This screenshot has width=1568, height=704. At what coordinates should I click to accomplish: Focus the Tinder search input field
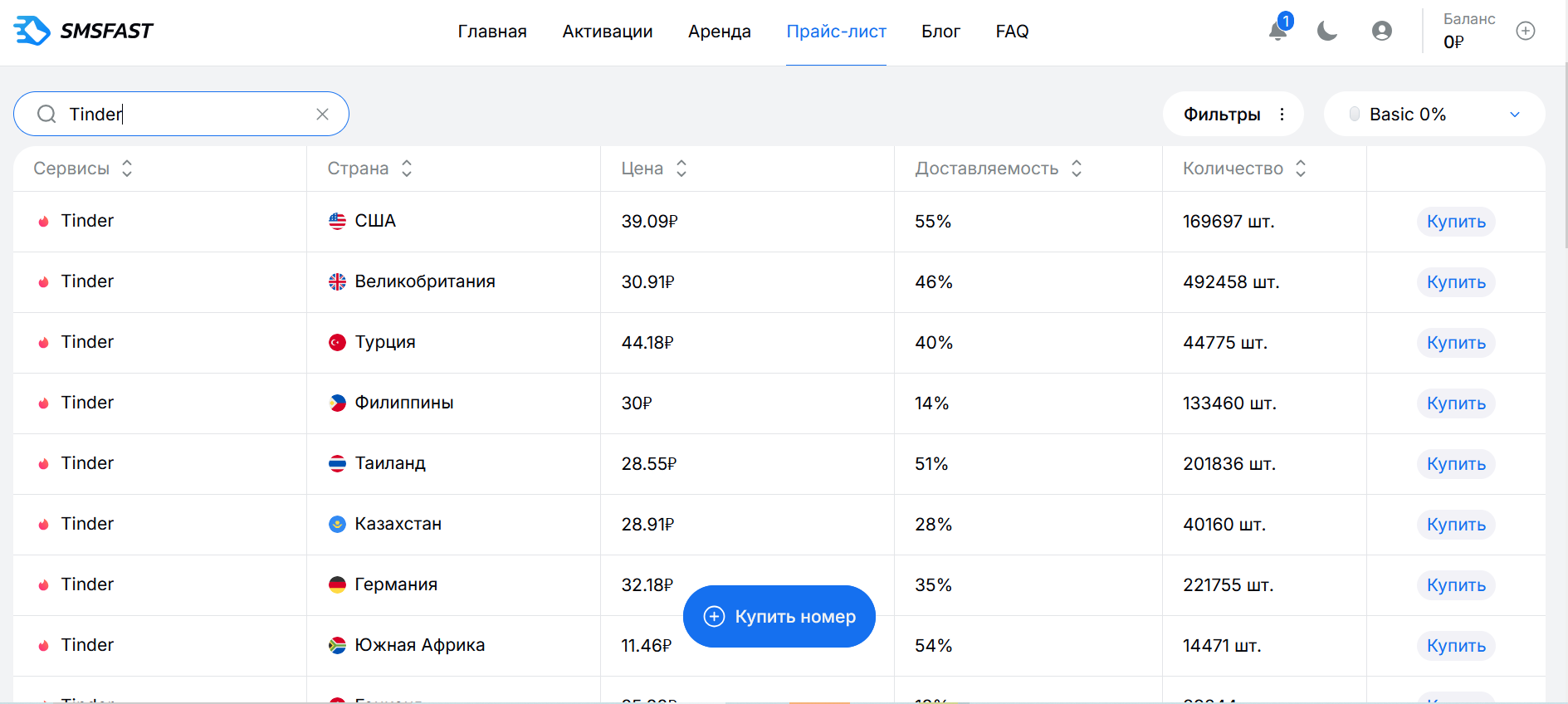click(x=181, y=114)
